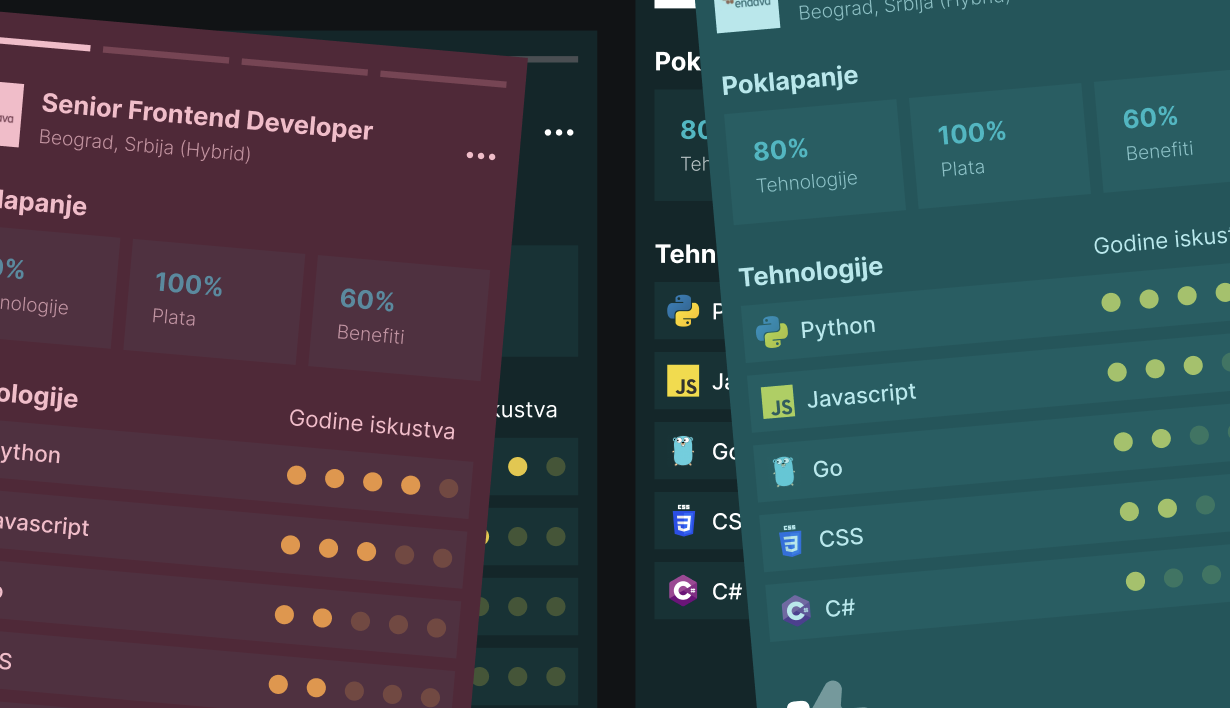Click Javascript JS icon on teal card
This screenshot has height=708, width=1230.
pos(778,402)
